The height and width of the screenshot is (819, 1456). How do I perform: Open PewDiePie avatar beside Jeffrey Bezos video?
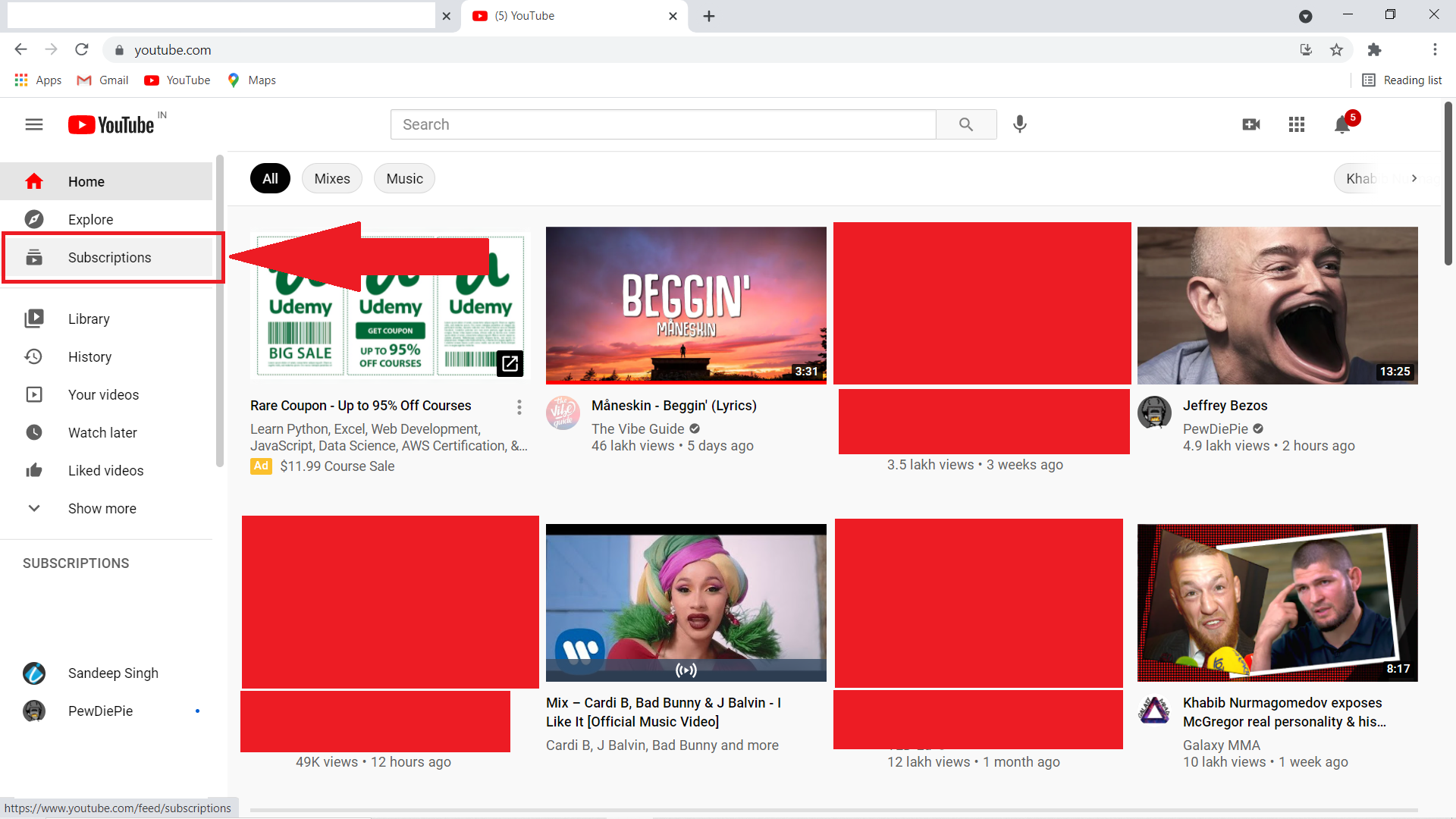pos(1154,413)
